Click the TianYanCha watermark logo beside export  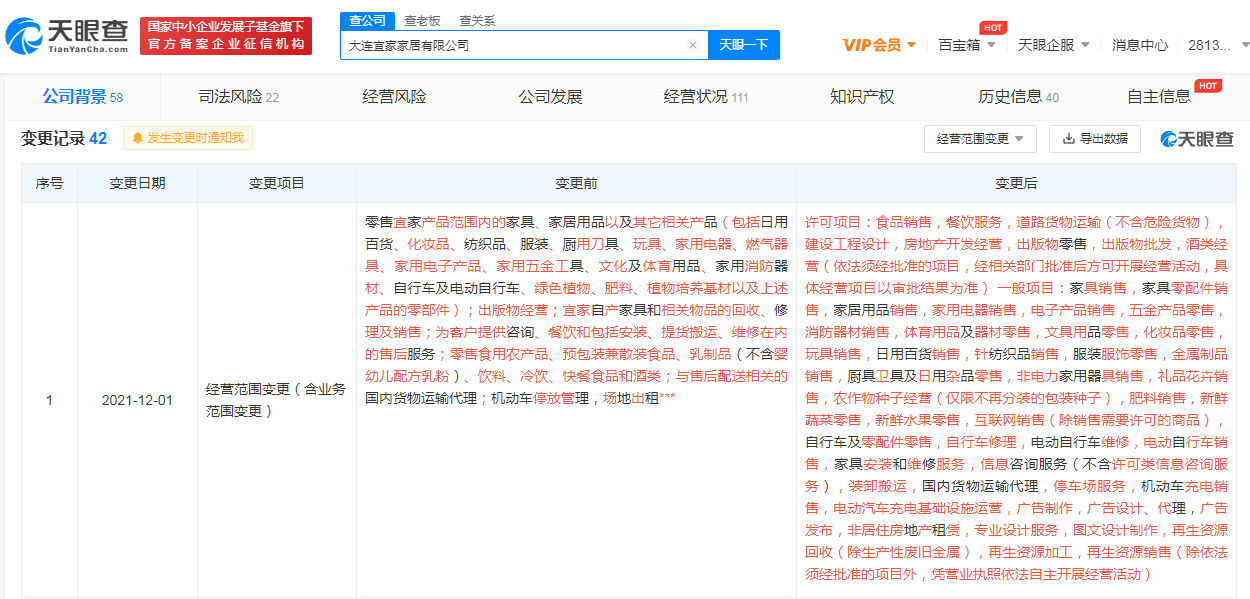click(1197, 139)
